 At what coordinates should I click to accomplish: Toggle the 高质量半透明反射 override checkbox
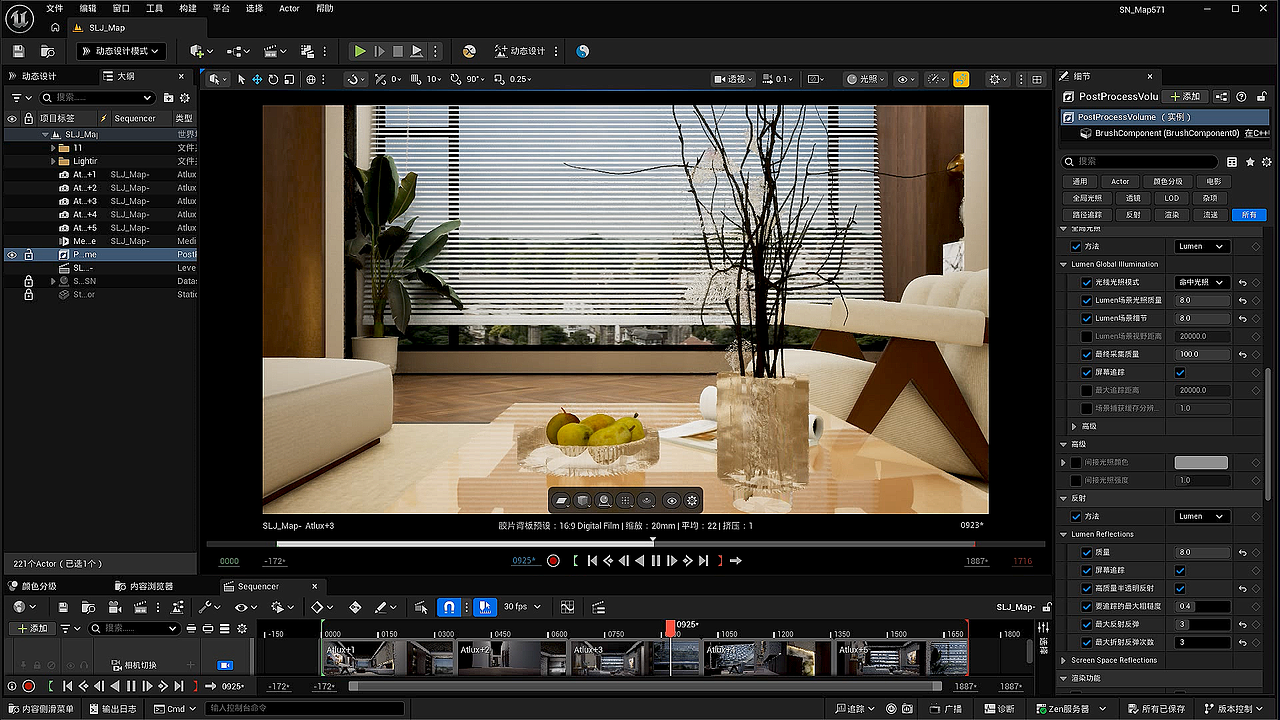click(x=1087, y=588)
